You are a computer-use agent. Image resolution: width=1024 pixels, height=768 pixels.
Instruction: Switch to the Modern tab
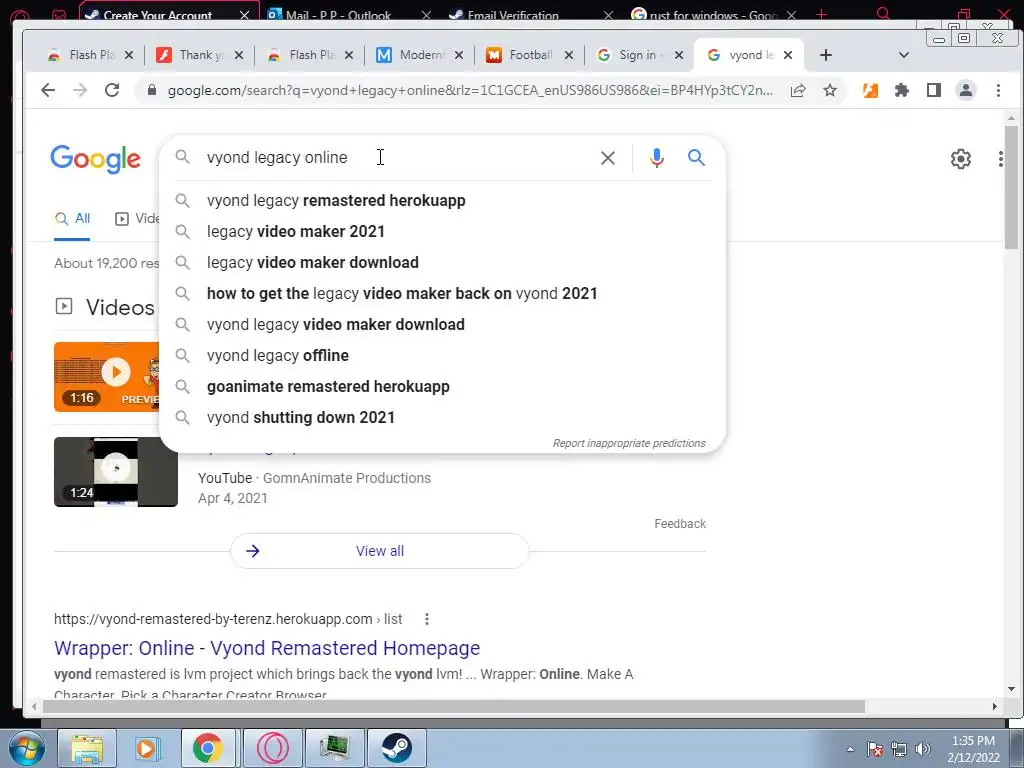pyautogui.click(x=419, y=55)
